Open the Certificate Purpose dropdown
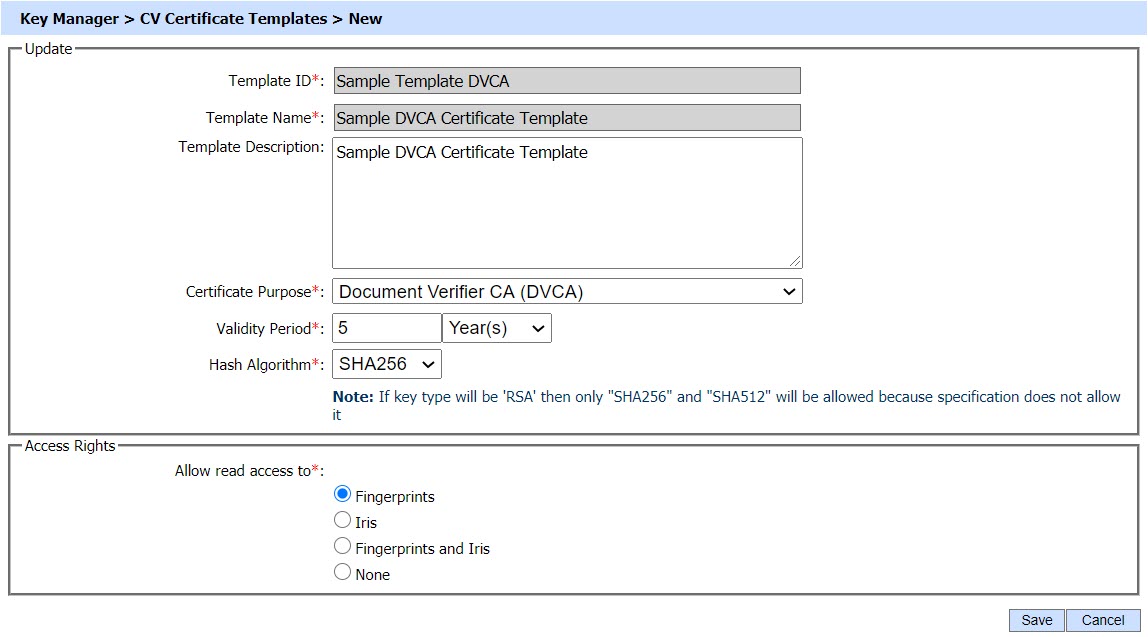This screenshot has width=1148, height=637. 566,292
